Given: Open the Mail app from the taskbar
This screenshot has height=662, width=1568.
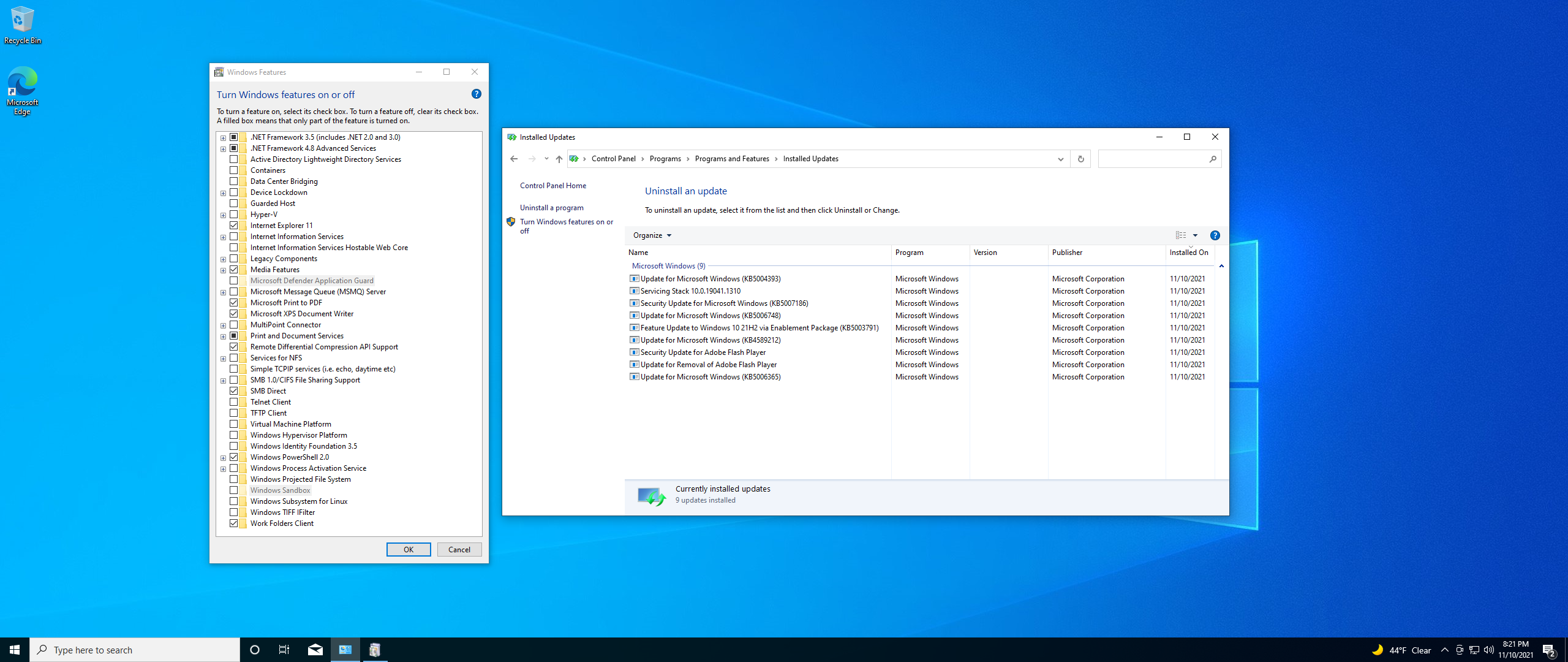Looking at the screenshot, I should pyautogui.click(x=315, y=650).
